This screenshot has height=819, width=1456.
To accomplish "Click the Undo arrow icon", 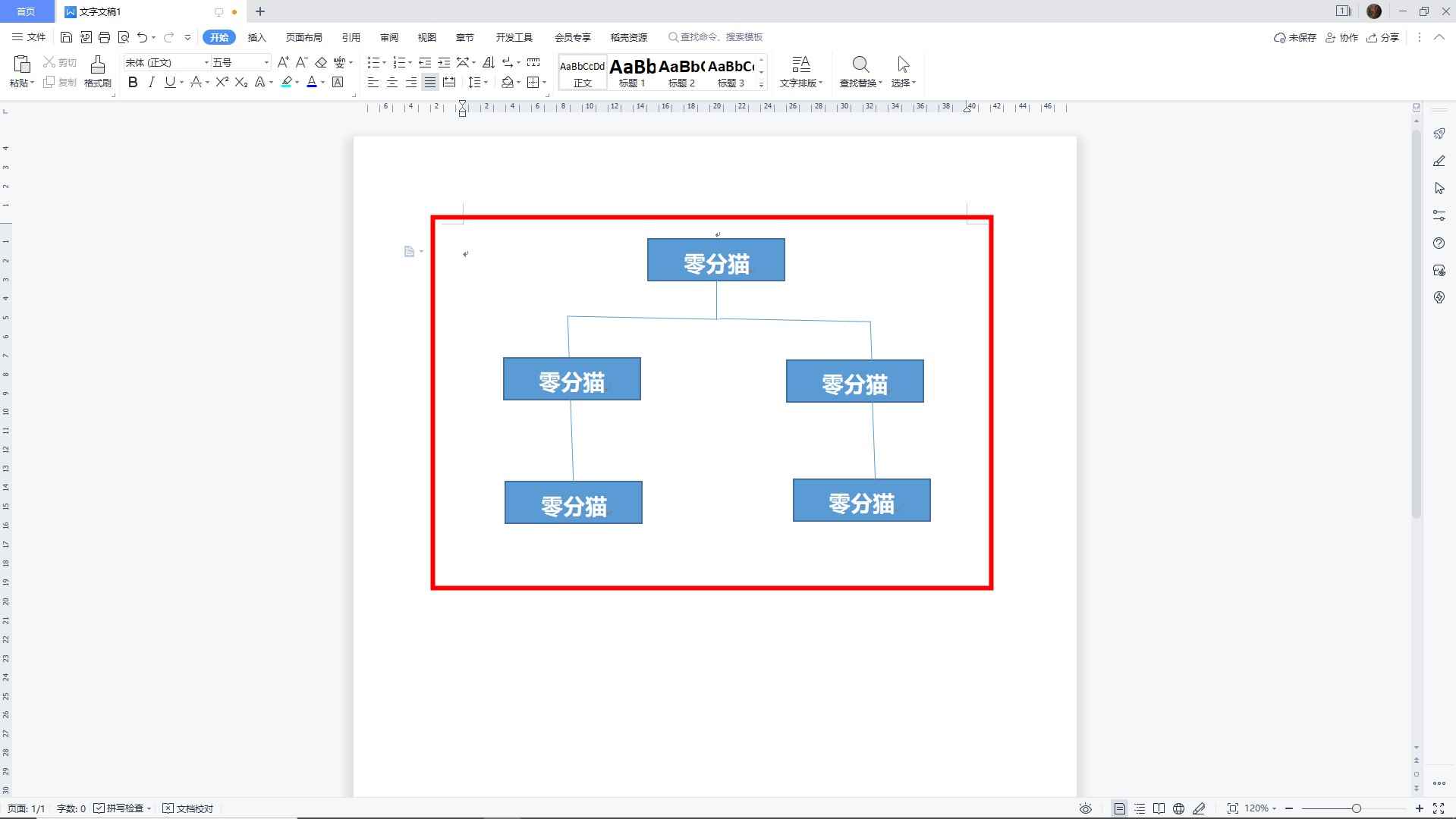I will tap(141, 36).
